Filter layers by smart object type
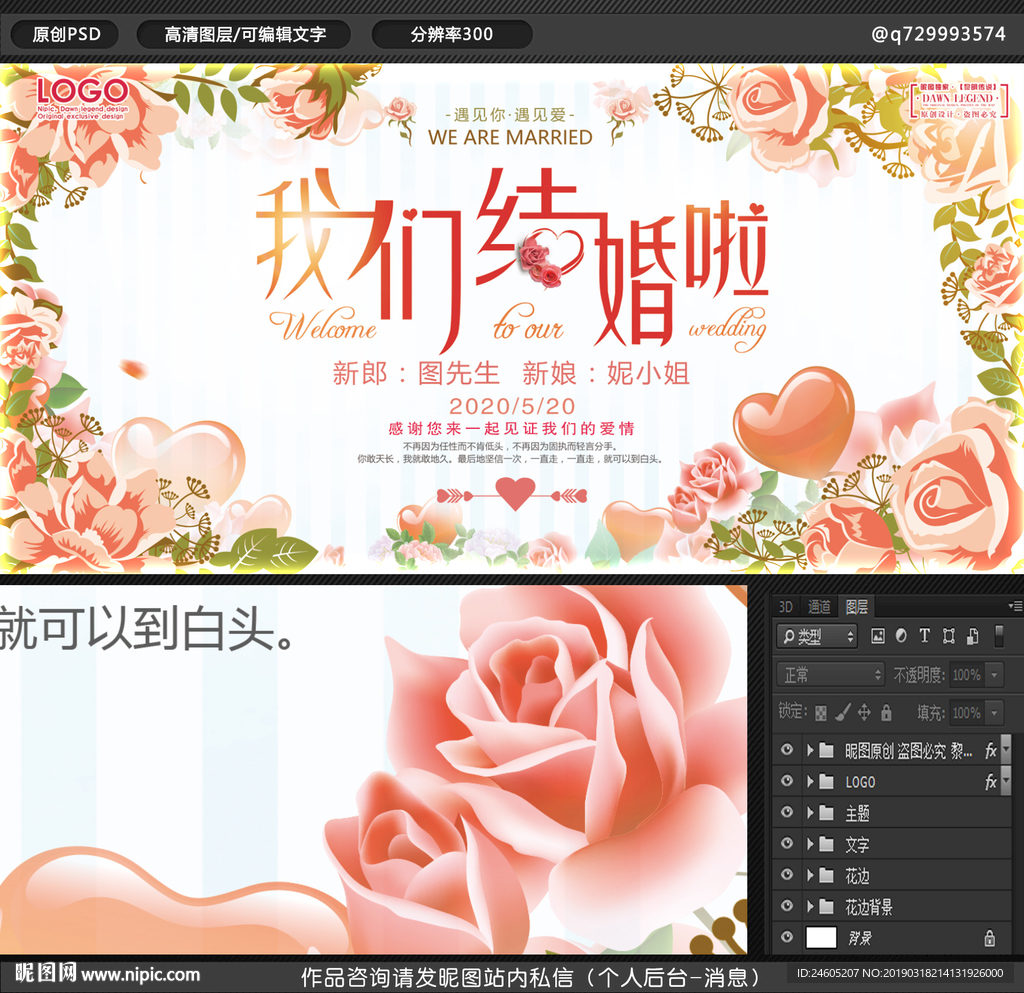The height and width of the screenshot is (993, 1024). 971,636
